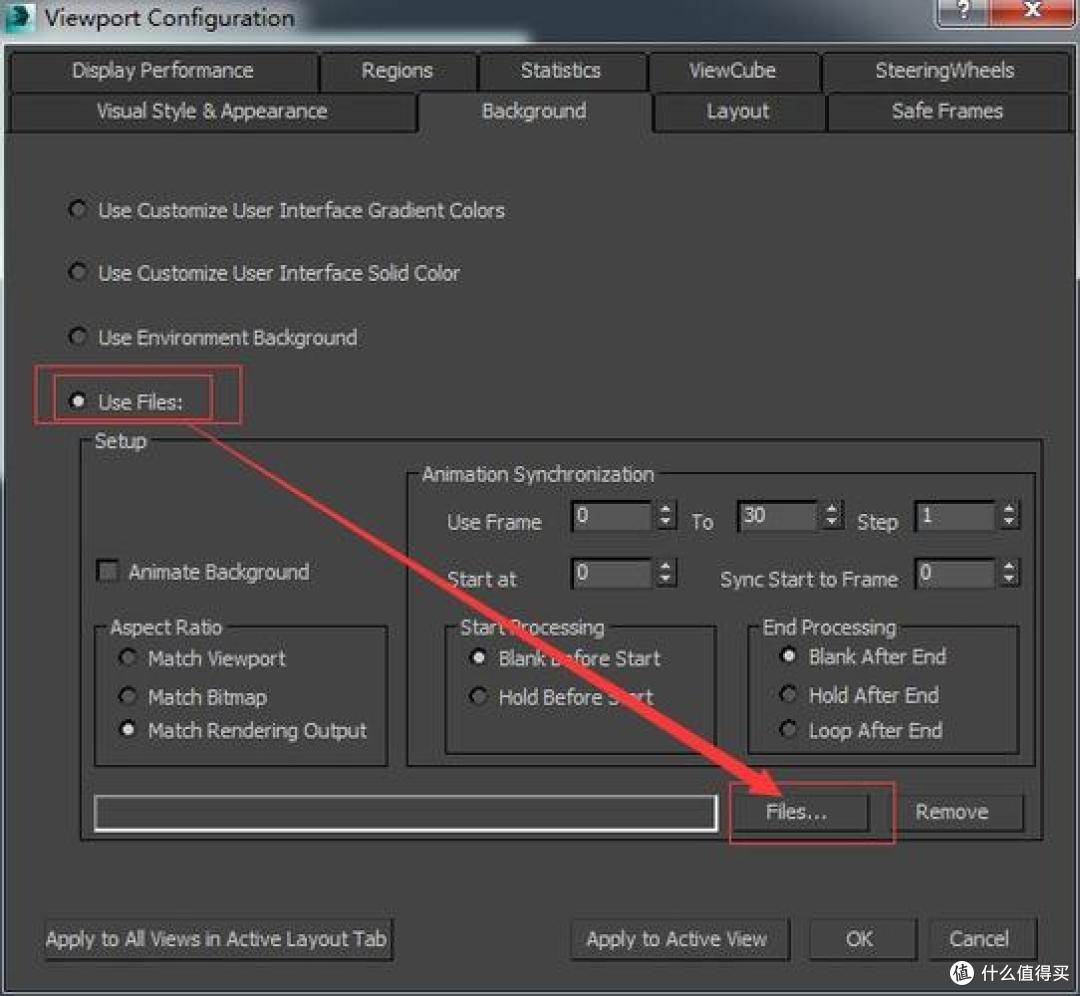Open the Regions tab
The image size is (1080, 996).
click(397, 71)
